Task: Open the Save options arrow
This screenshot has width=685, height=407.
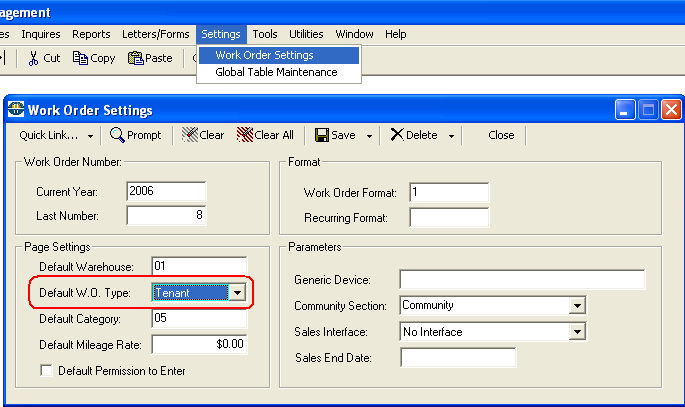Action: [x=369, y=136]
